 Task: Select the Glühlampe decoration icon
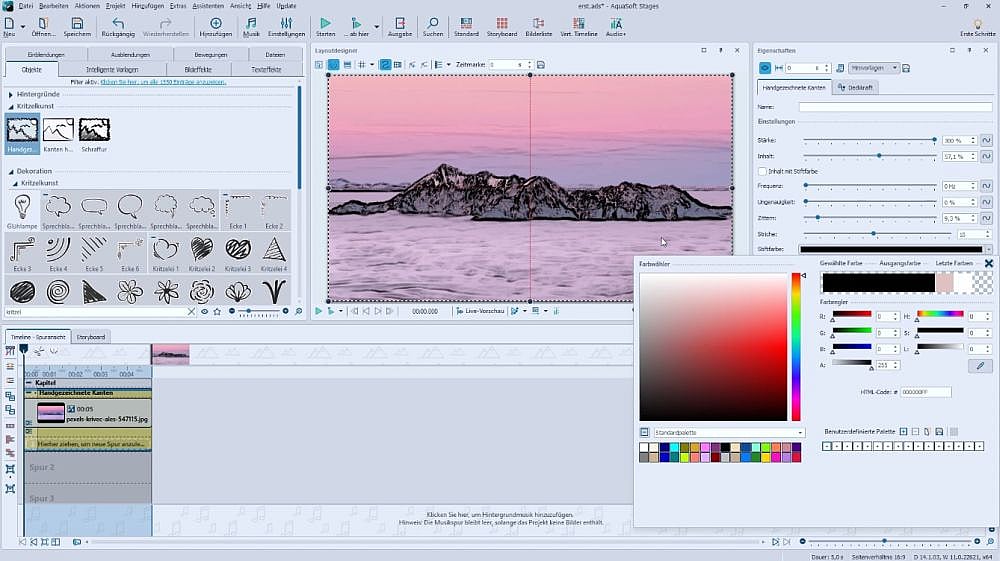(x=22, y=208)
